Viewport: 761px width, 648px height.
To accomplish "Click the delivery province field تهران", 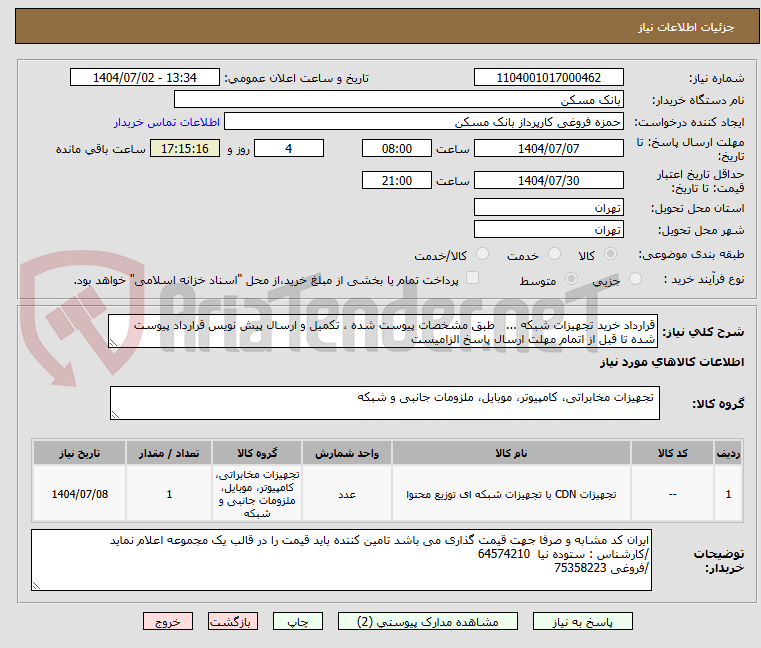I will coord(548,207).
